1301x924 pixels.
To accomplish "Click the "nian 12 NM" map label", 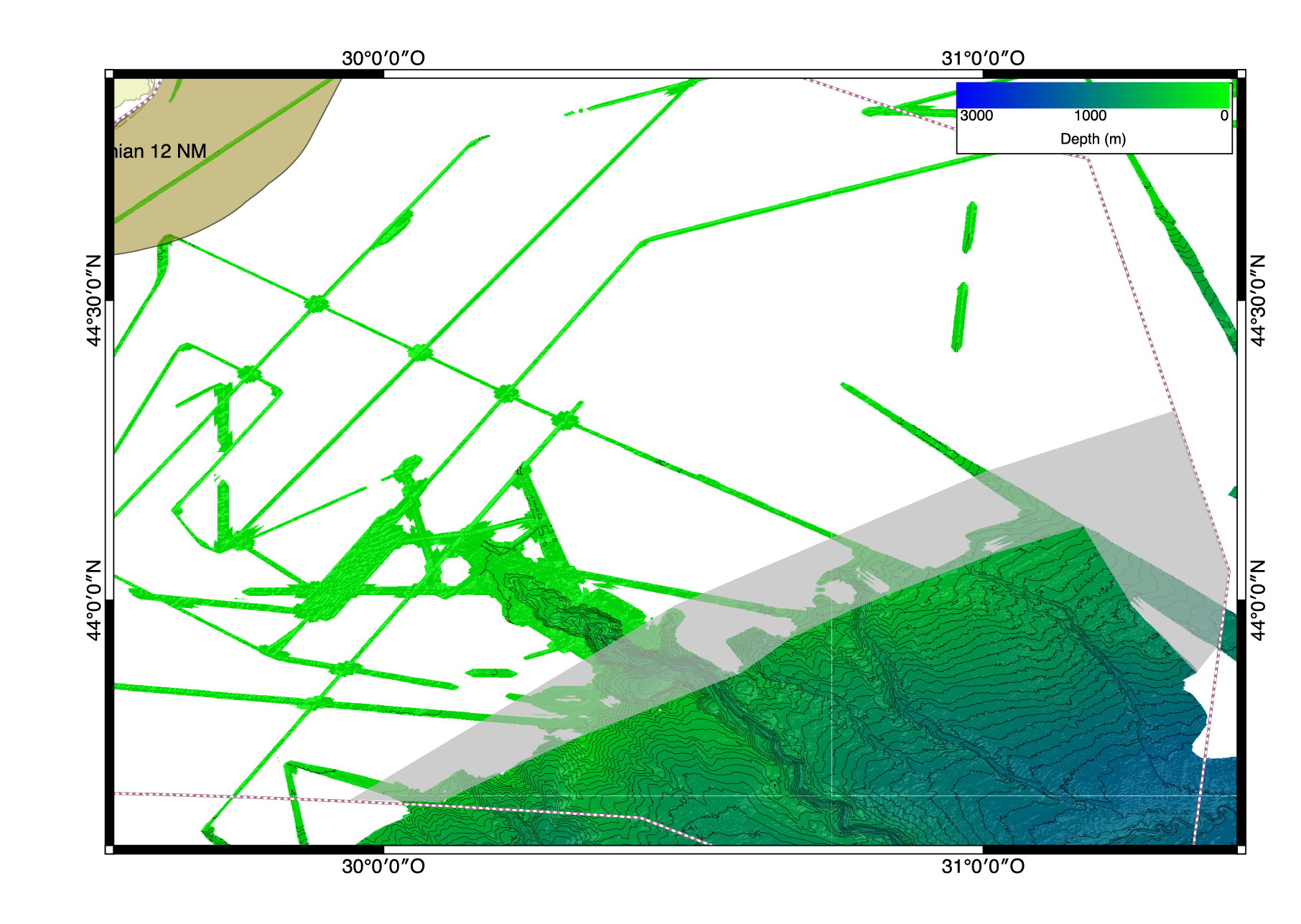I will 159,151.
